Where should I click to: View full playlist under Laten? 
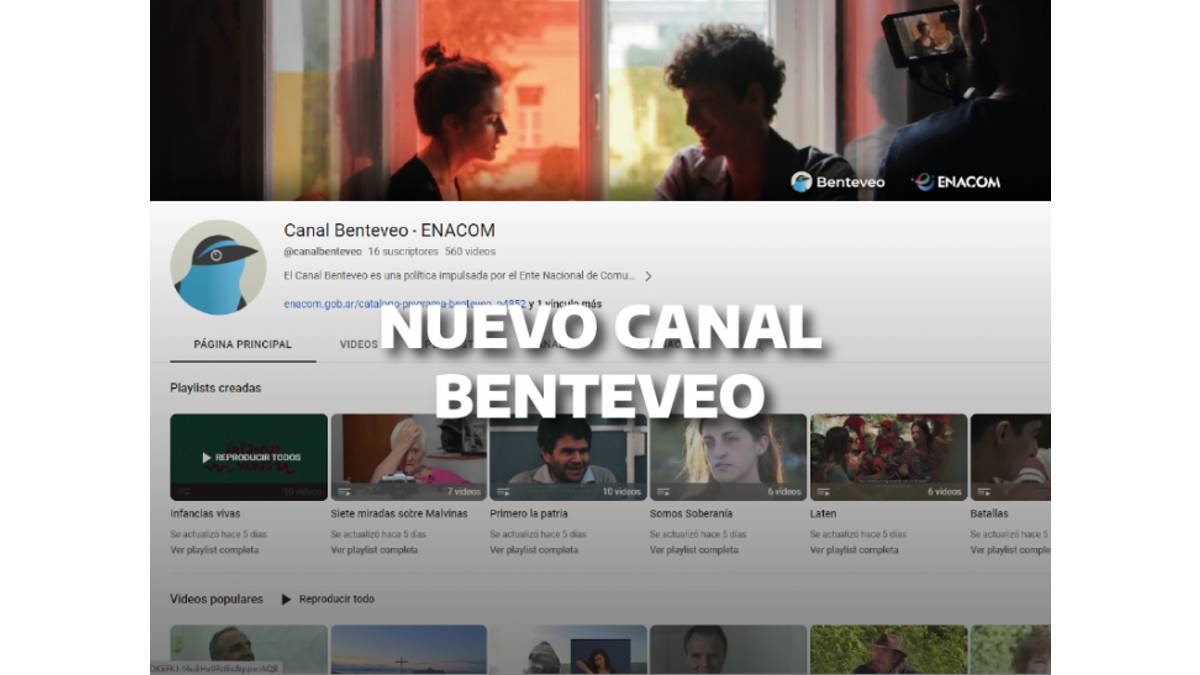pos(854,550)
